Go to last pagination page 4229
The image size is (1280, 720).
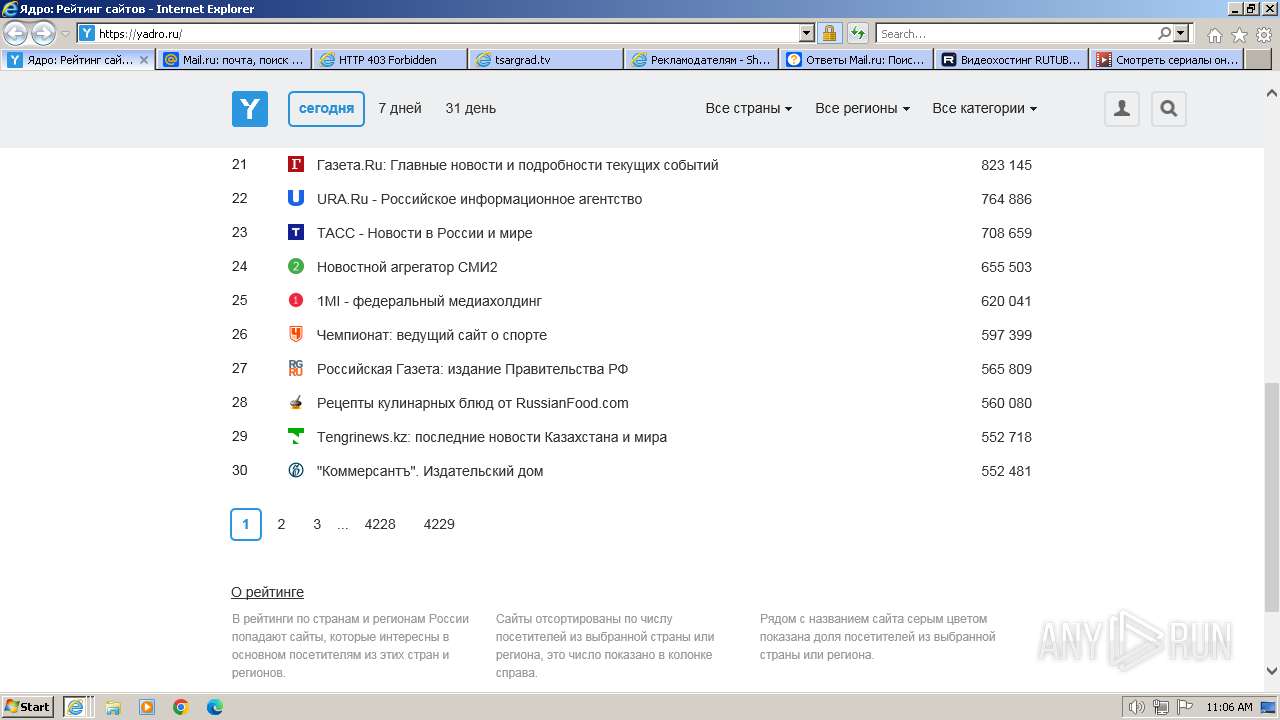click(439, 524)
